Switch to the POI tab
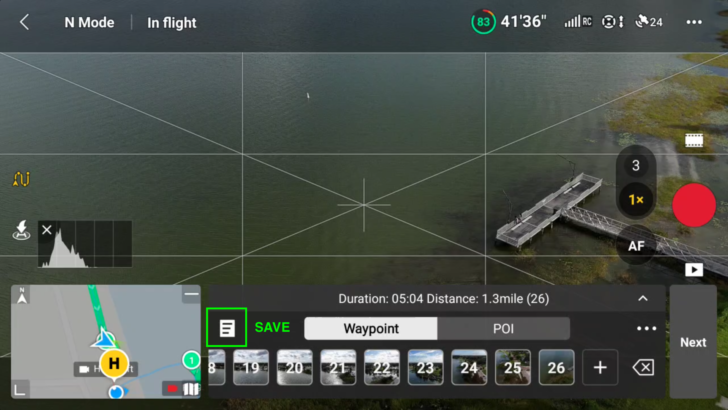 click(x=503, y=329)
